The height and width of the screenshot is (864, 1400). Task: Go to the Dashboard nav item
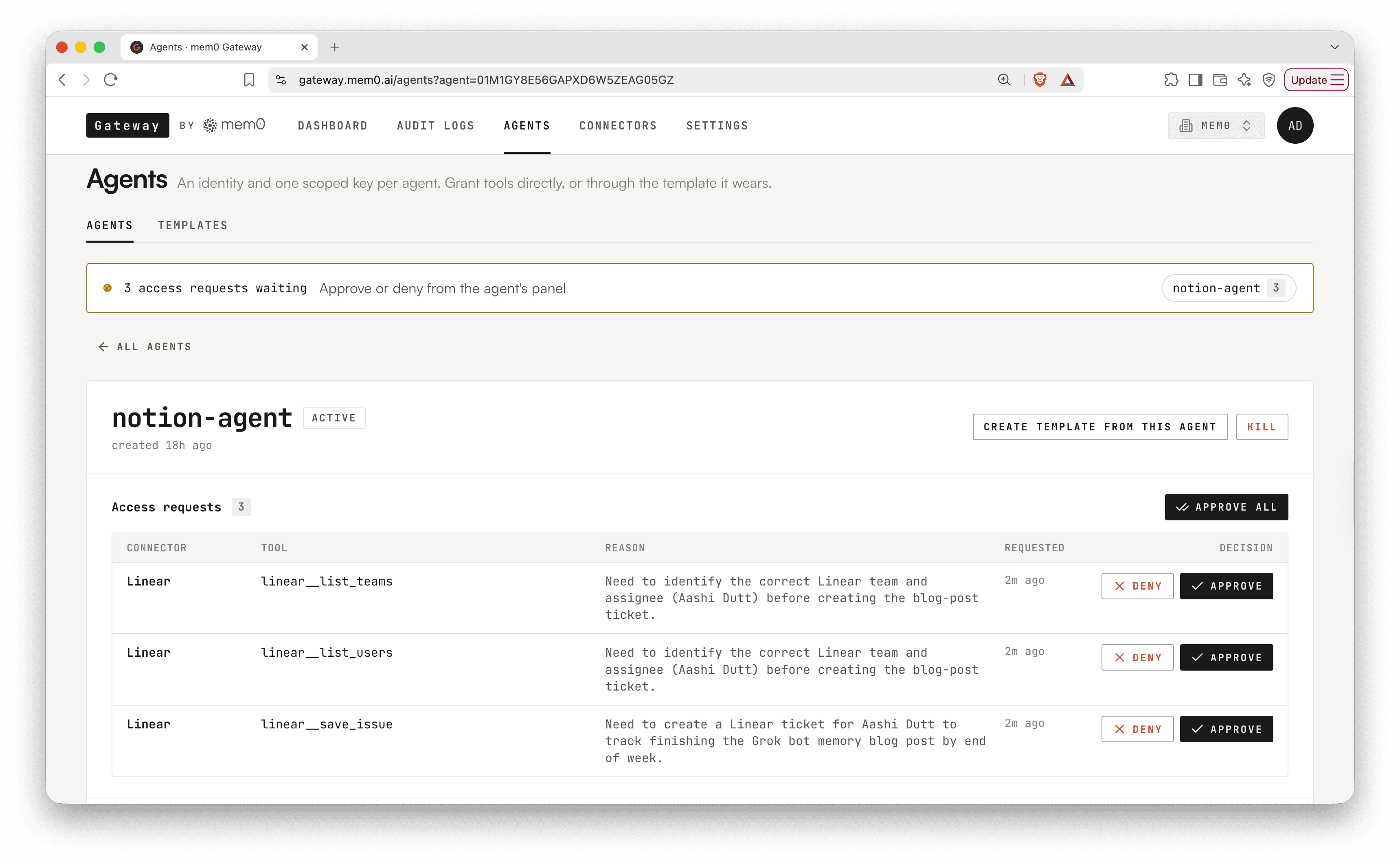pyautogui.click(x=333, y=126)
